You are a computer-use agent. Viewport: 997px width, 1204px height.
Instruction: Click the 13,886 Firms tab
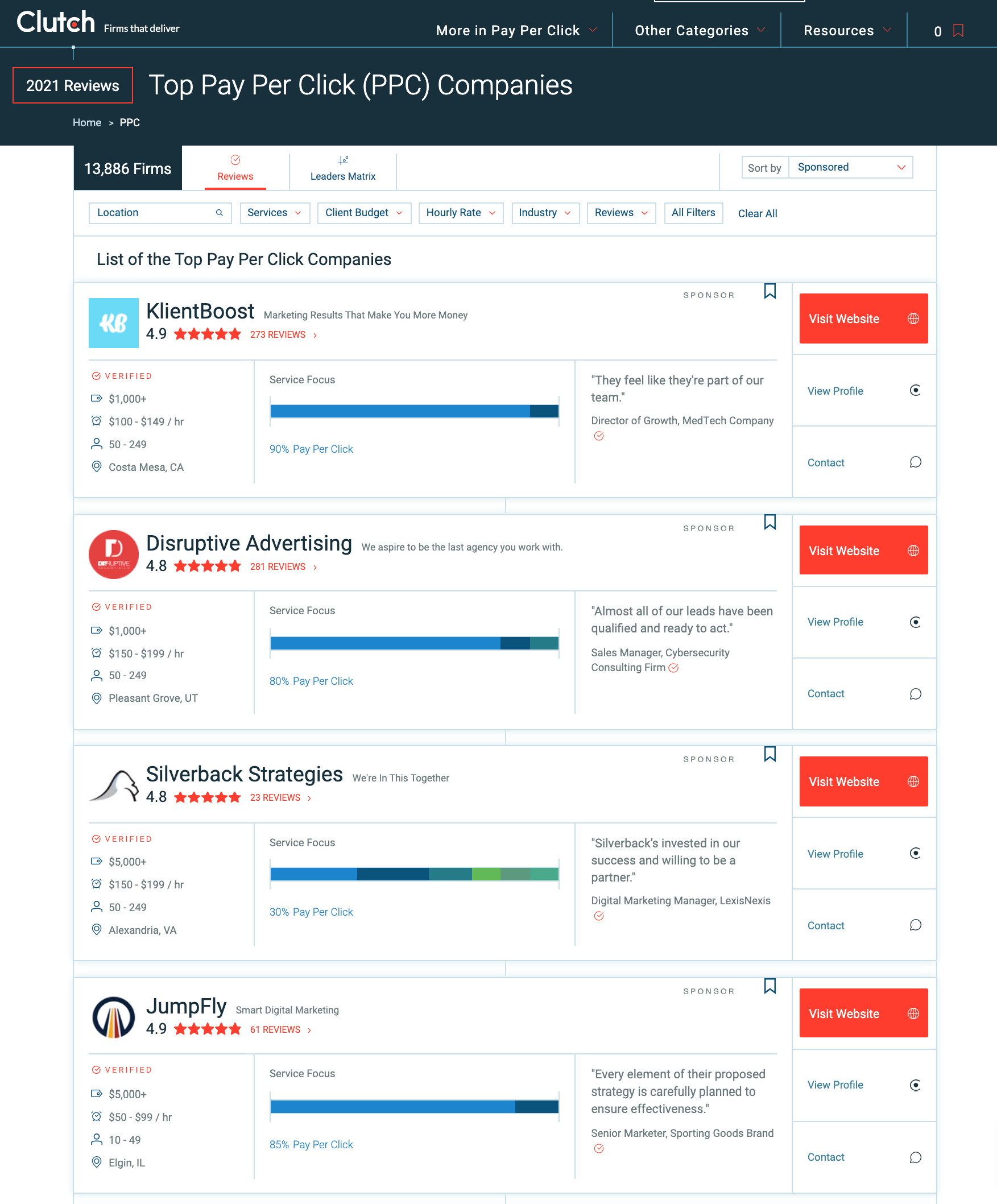(x=128, y=168)
